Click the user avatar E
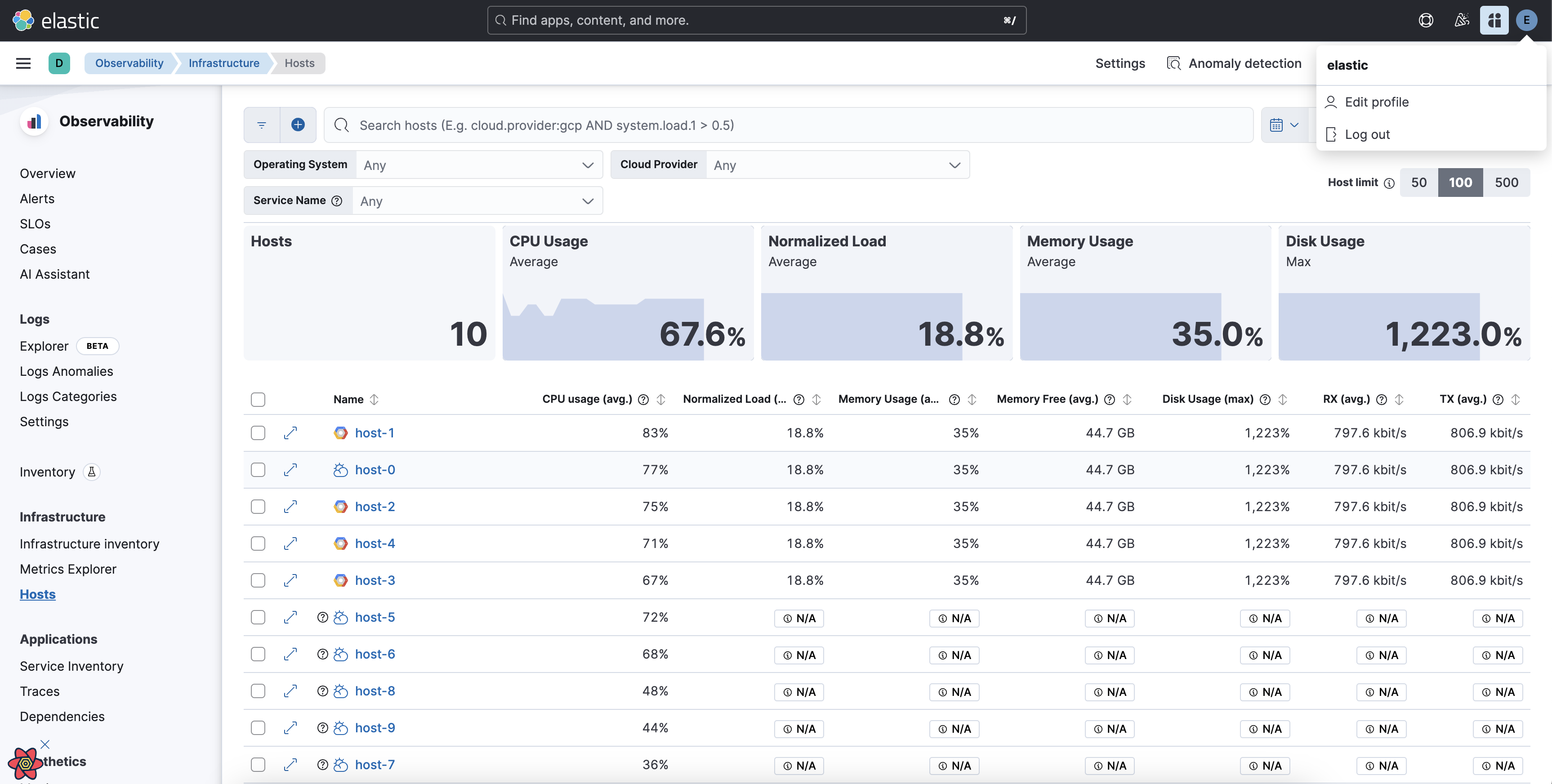 [x=1527, y=21]
